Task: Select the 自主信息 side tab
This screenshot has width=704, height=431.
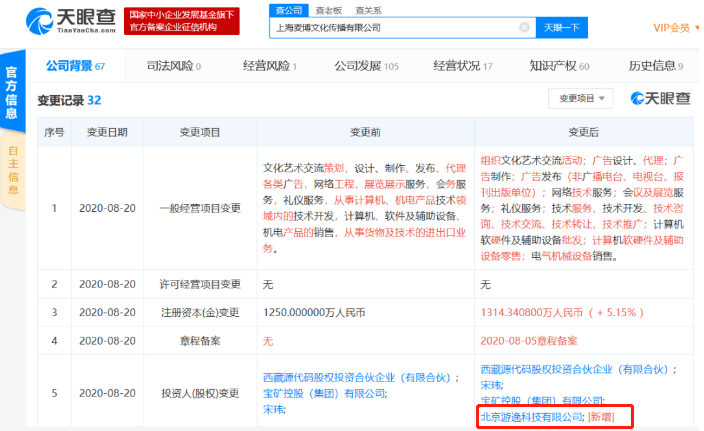Action: [x=13, y=170]
